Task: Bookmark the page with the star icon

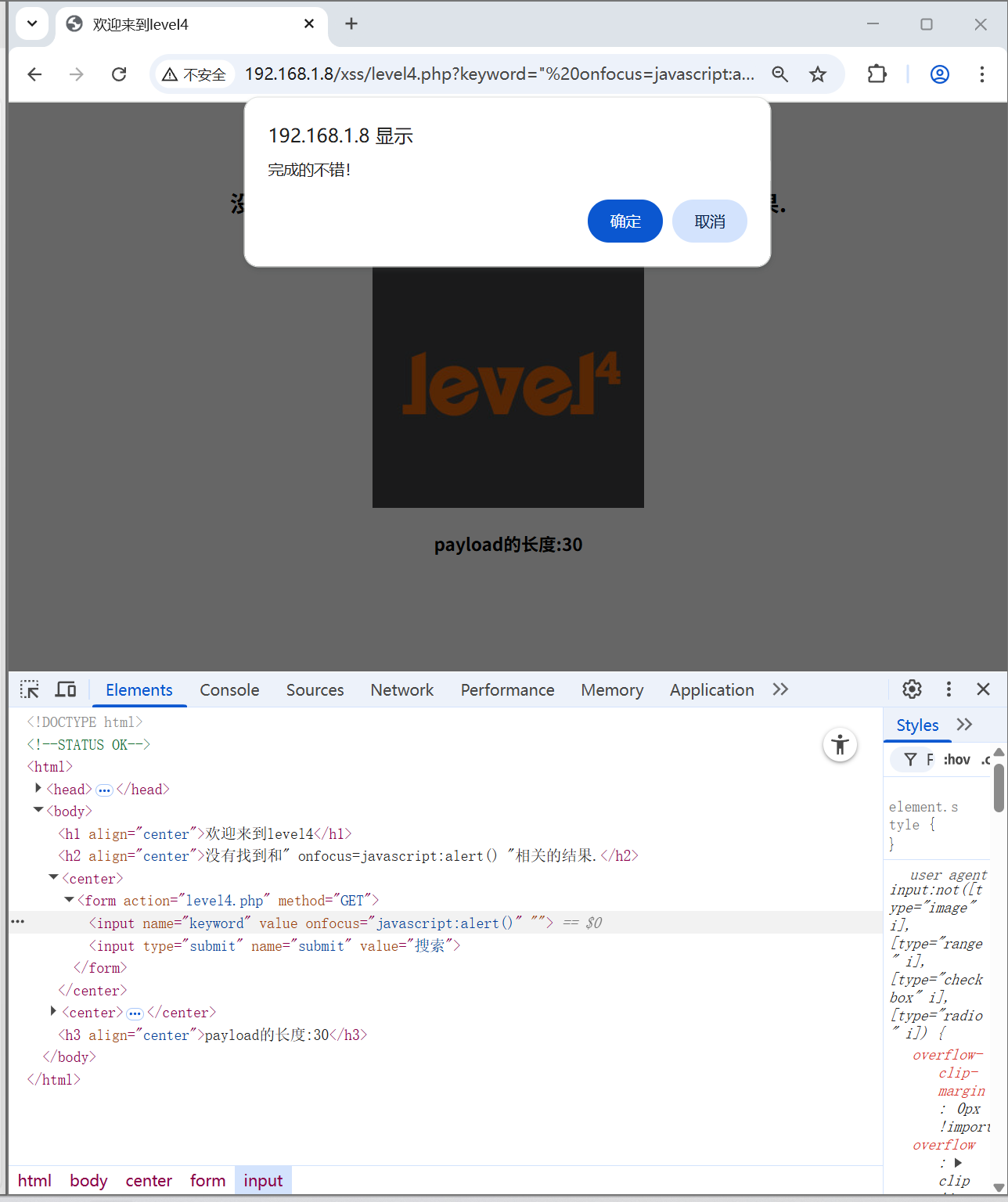Action: 817,74
